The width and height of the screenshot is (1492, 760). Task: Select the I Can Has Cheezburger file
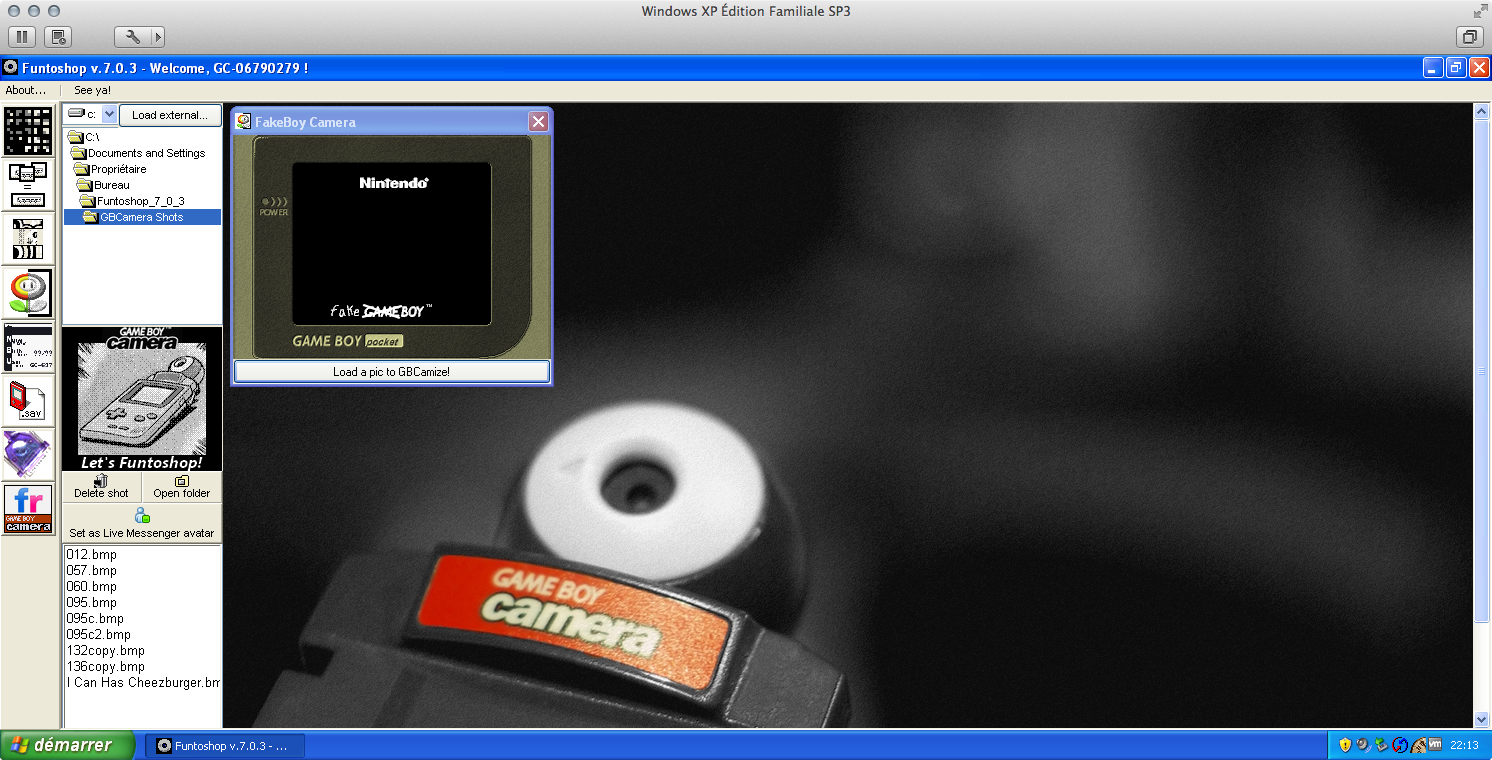pos(143,682)
